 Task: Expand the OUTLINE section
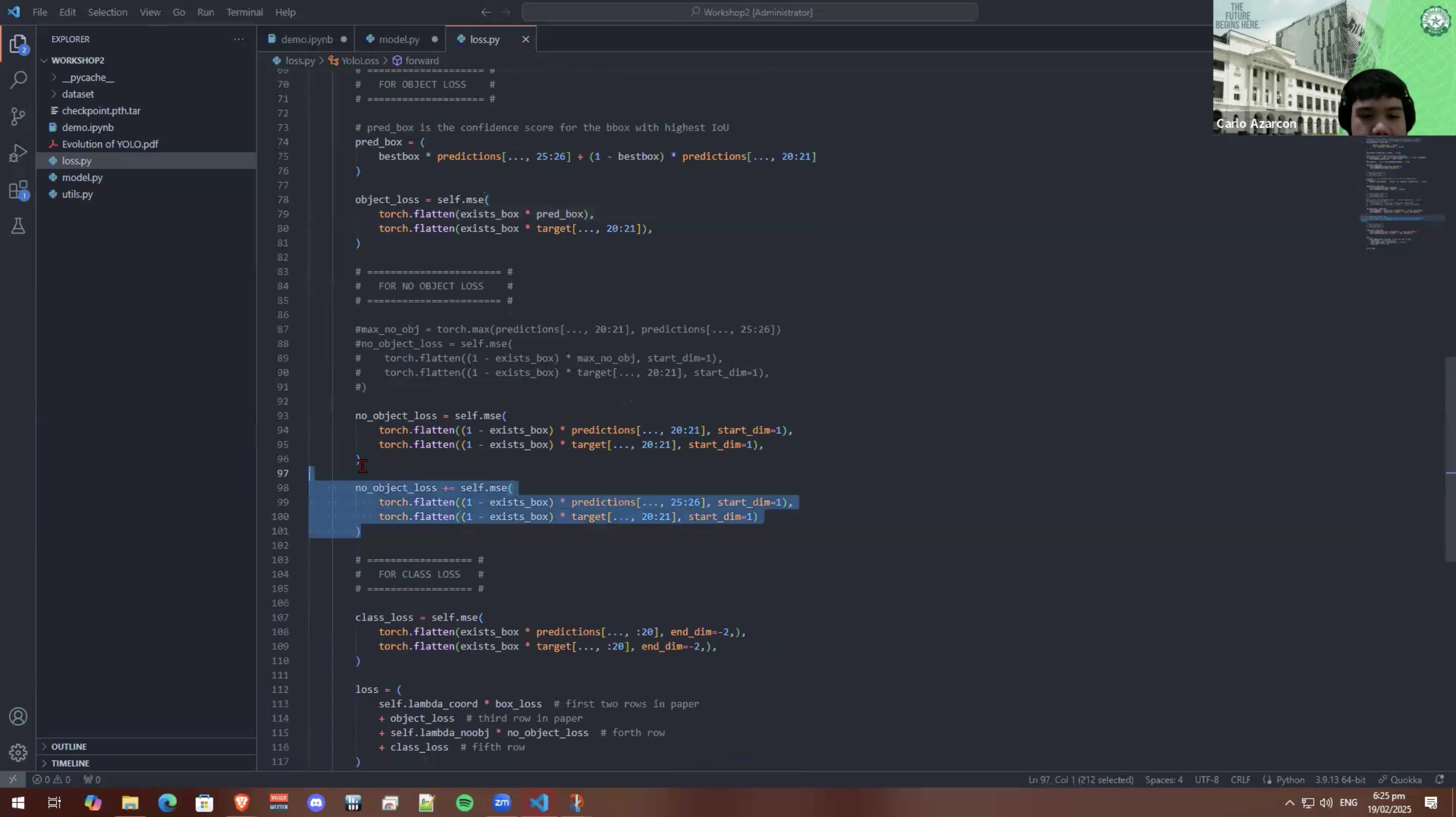click(69, 746)
